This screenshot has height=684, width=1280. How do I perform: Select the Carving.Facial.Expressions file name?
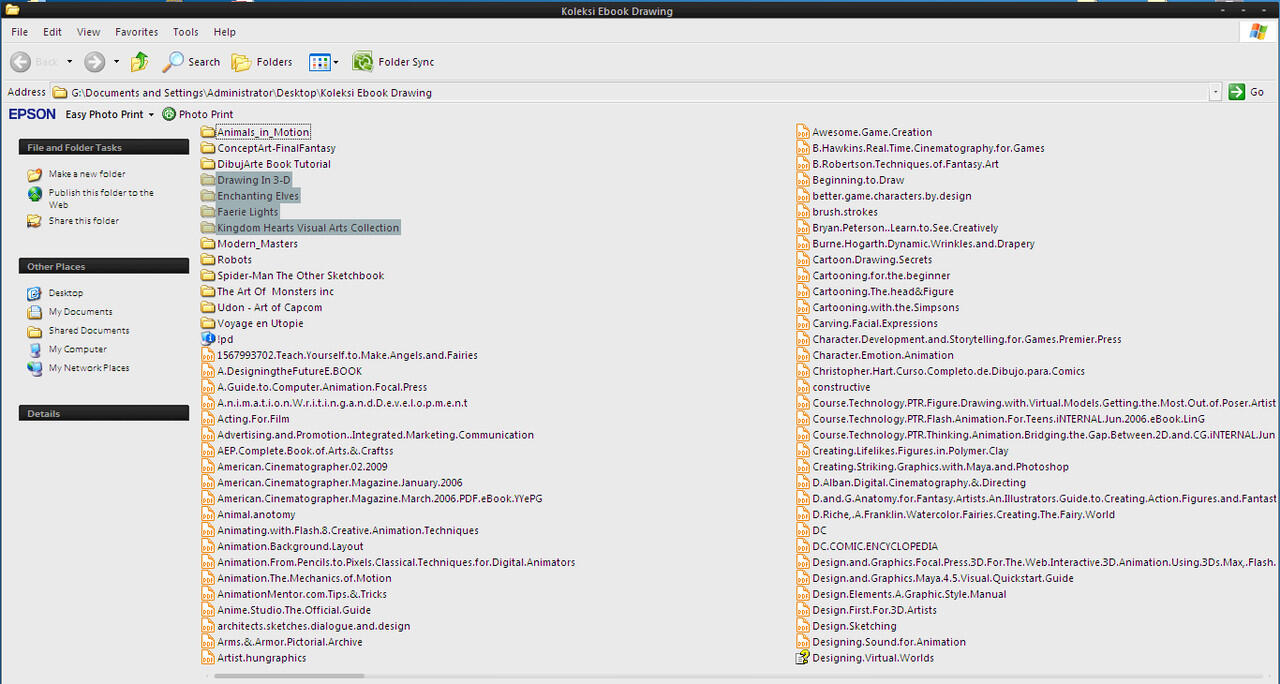tap(875, 324)
